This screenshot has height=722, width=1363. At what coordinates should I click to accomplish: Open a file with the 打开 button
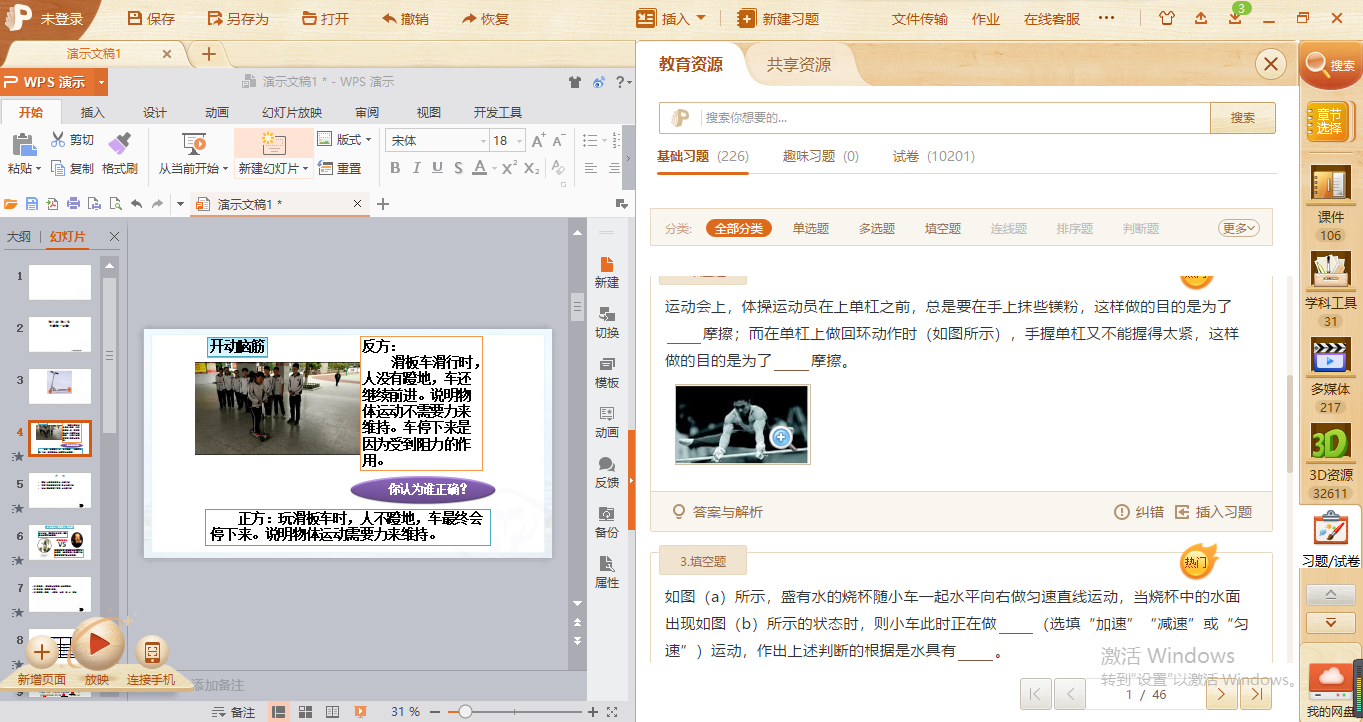(x=325, y=18)
